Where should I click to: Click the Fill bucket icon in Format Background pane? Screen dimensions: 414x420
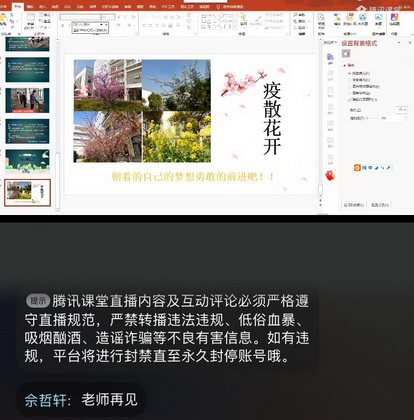(x=346, y=53)
